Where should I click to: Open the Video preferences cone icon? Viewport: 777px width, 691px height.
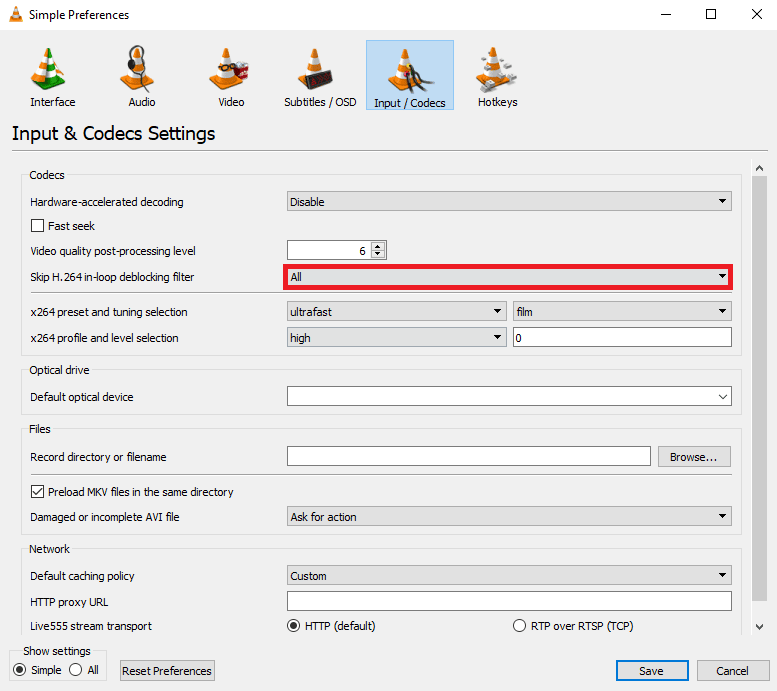(227, 68)
